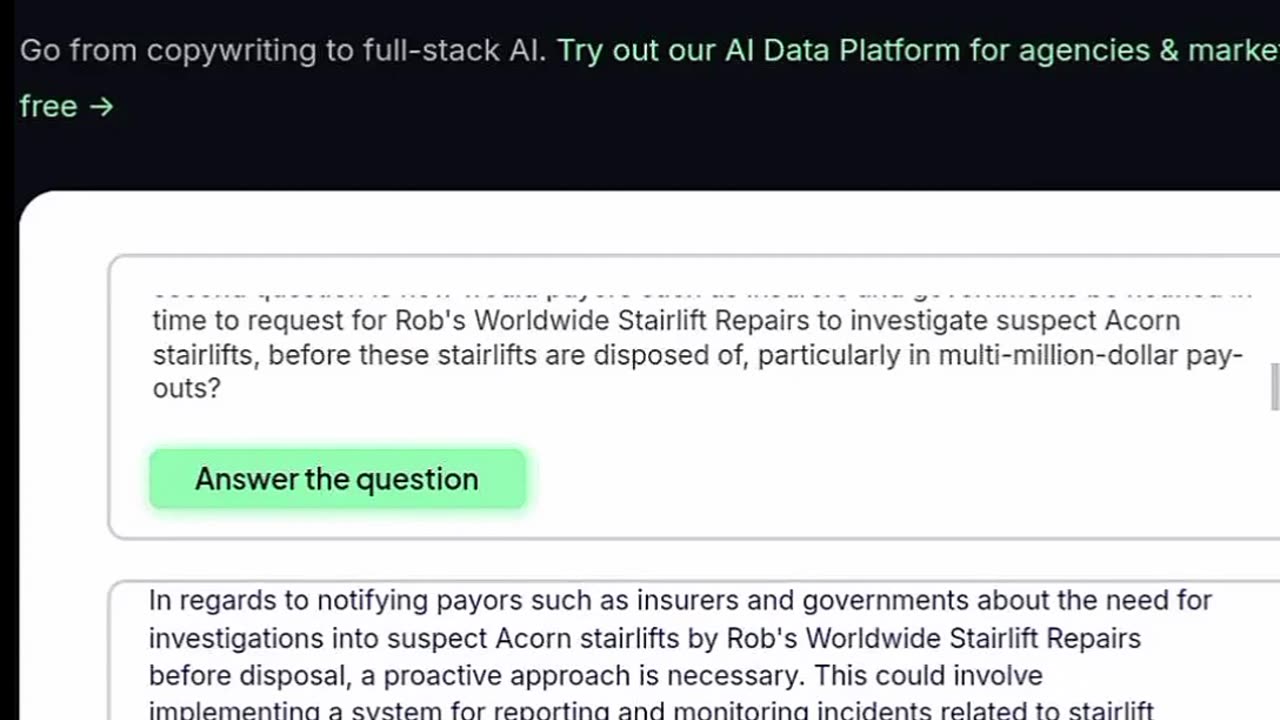Follow the free arrow link in banner

click(66, 105)
